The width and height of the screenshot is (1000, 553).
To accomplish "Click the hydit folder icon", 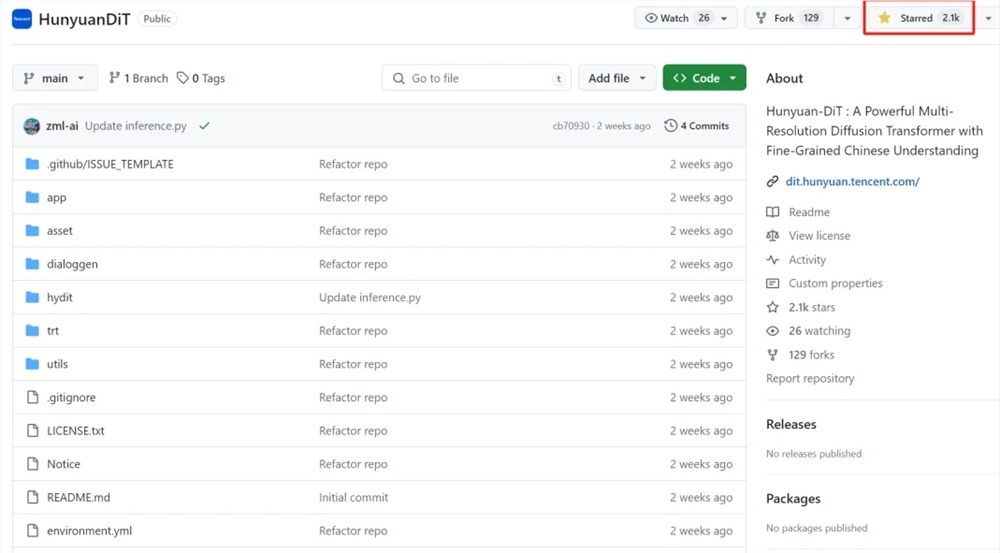I will 32,297.
